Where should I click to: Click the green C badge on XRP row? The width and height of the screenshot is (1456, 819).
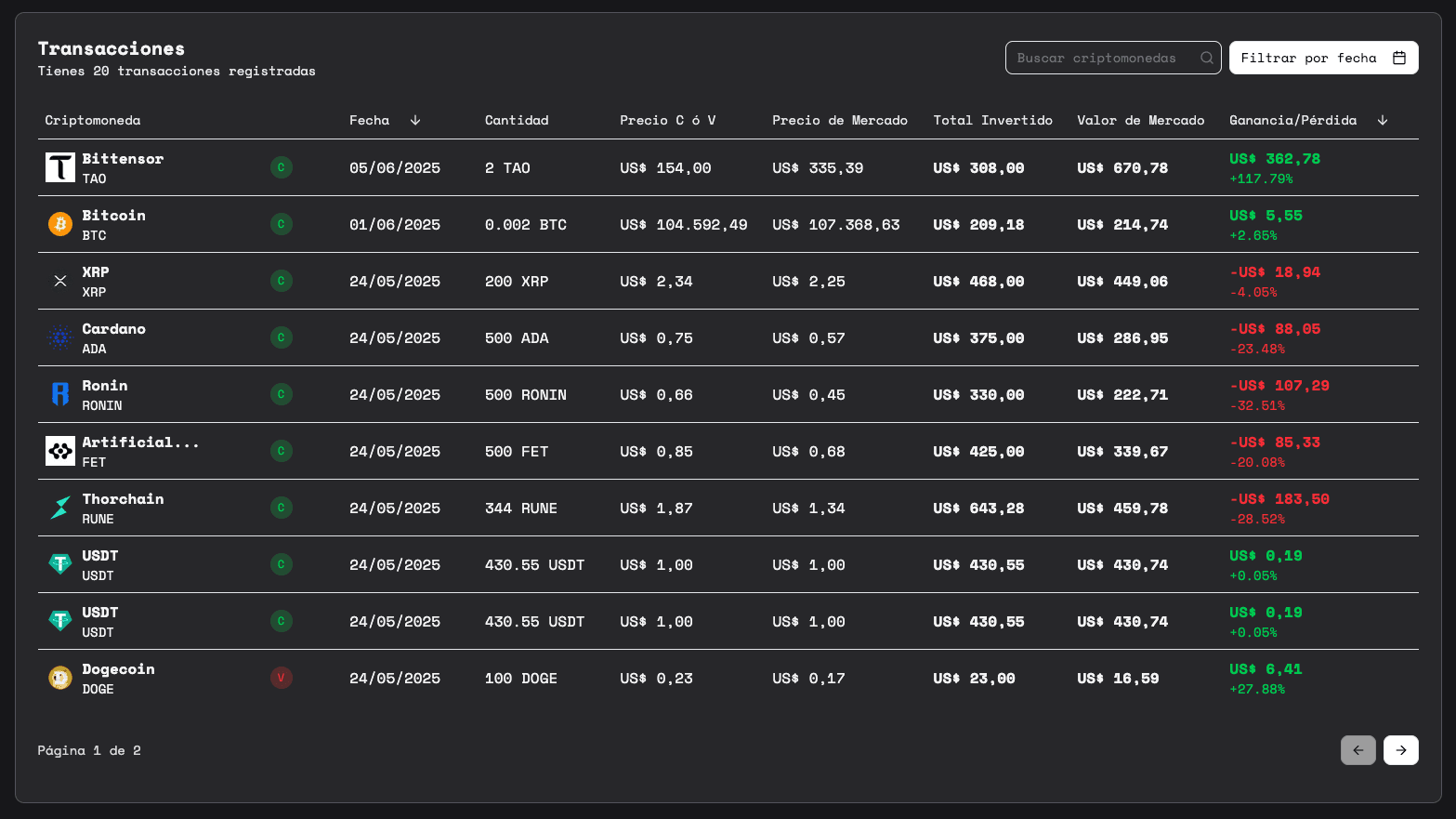click(x=282, y=281)
